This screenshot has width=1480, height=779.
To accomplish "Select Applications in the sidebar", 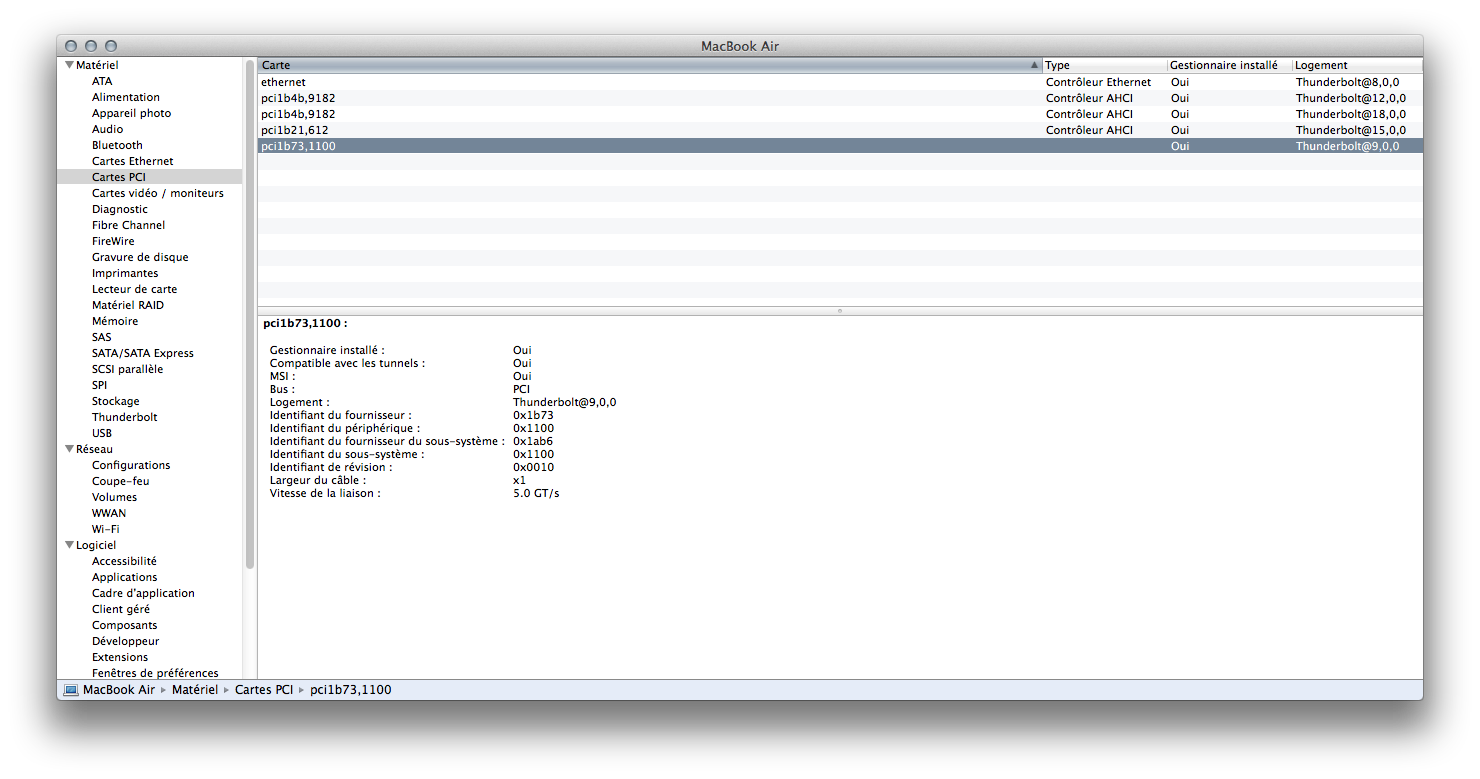I will coord(125,577).
